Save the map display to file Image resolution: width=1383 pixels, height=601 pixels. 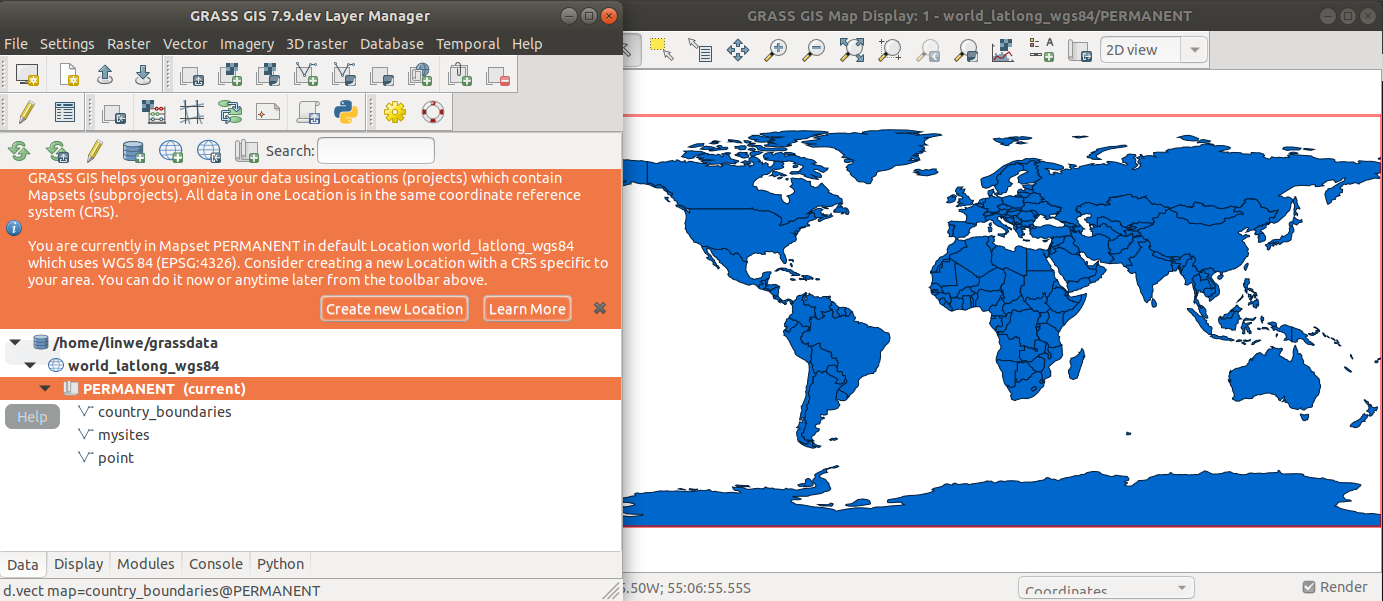coord(1079,49)
